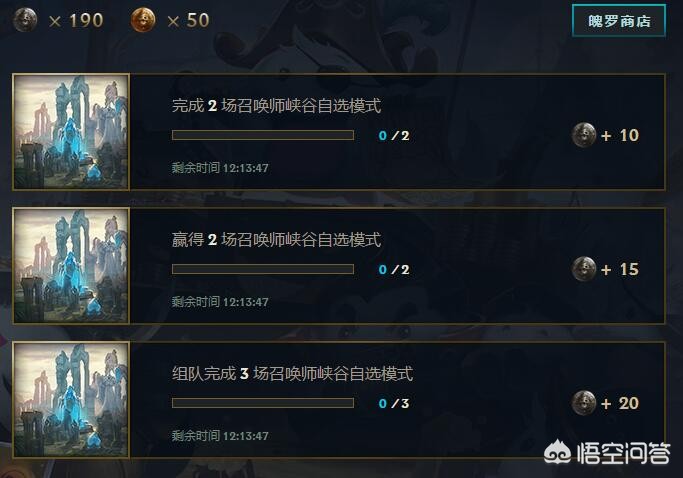This screenshot has height=478, width=683.
Task: Click the token reward icon beside + 20
Action: (x=584, y=403)
